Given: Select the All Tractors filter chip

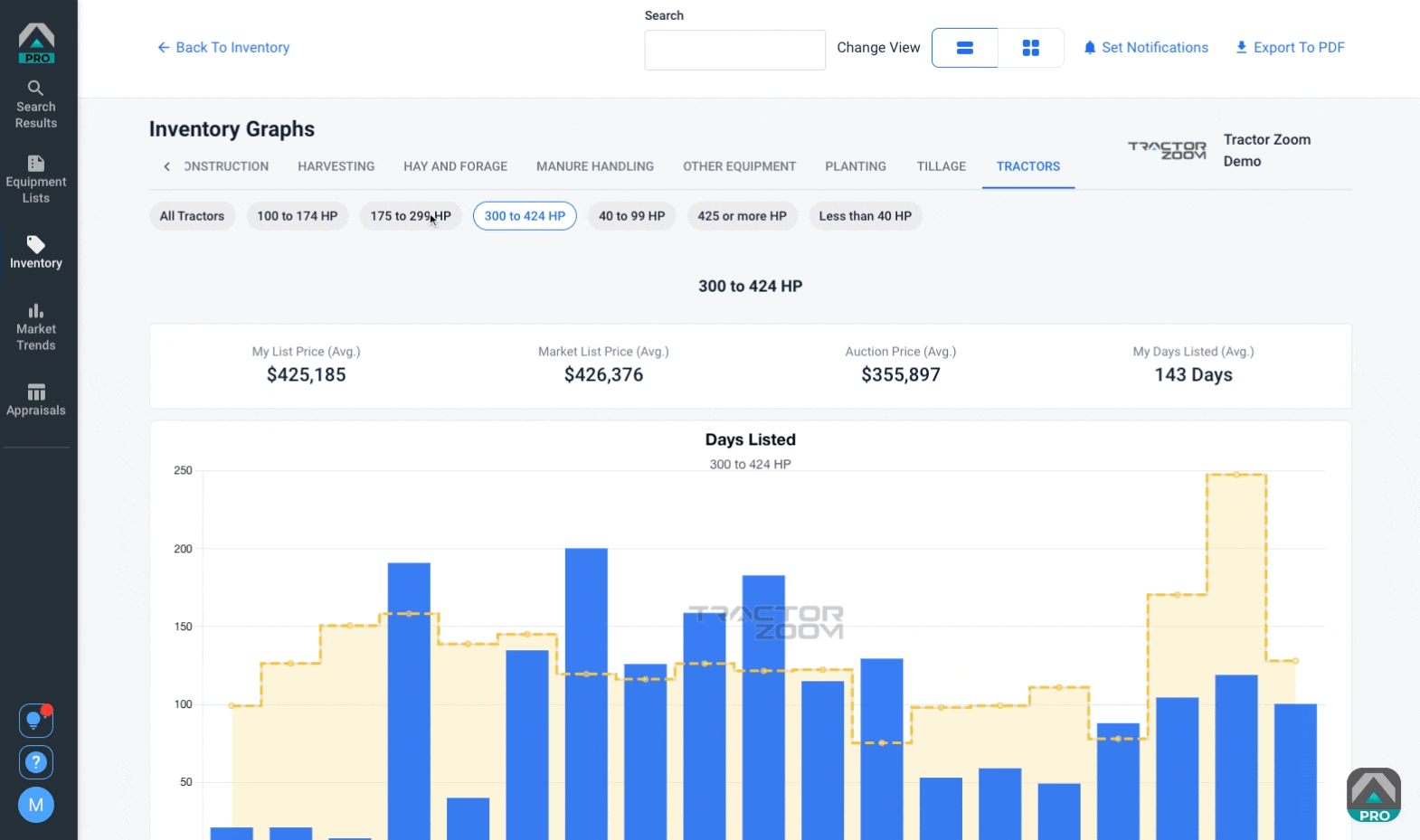Looking at the screenshot, I should [192, 216].
